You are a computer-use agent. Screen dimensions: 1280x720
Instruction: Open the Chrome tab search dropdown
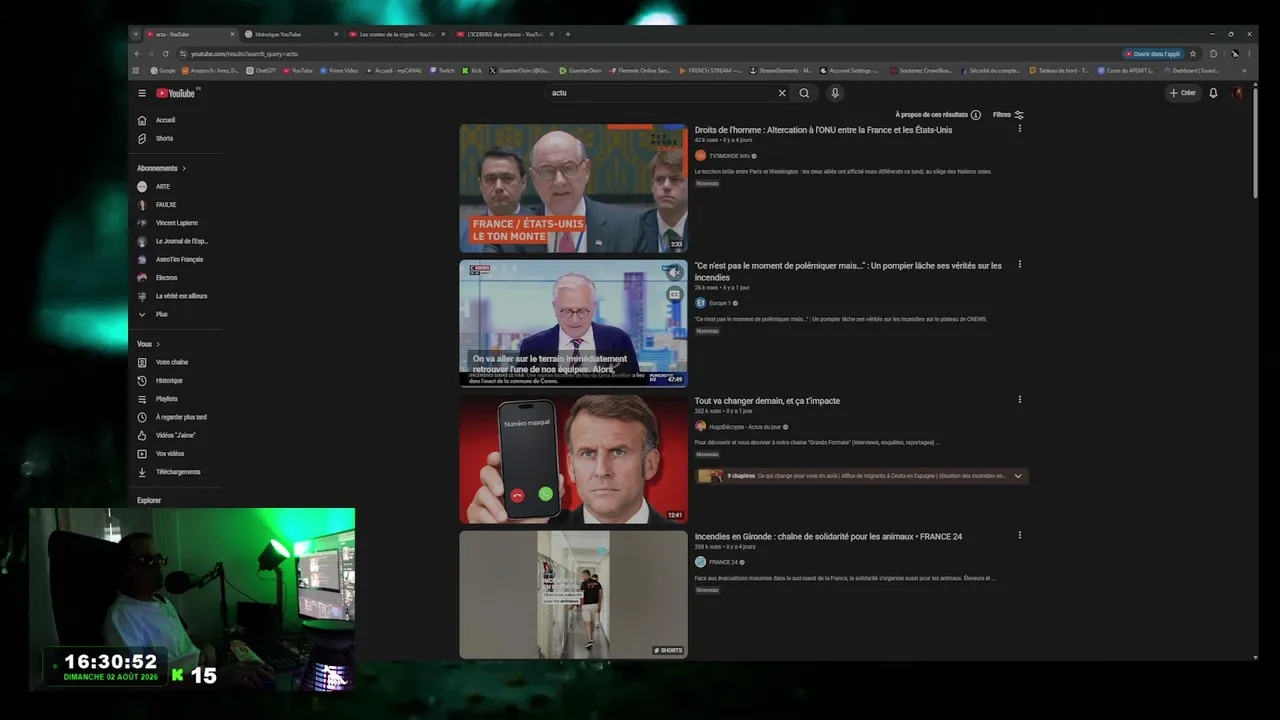(135, 34)
